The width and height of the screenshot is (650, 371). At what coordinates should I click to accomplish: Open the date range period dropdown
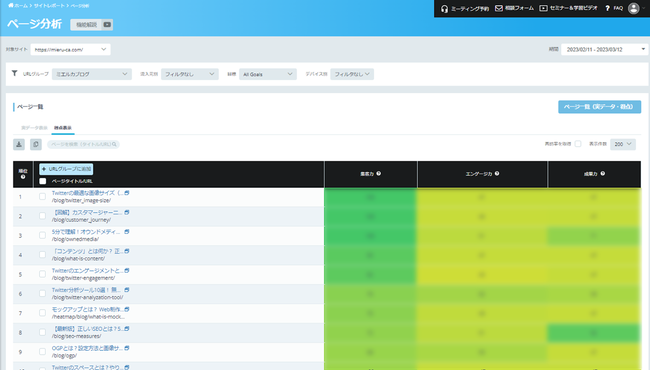(604, 49)
